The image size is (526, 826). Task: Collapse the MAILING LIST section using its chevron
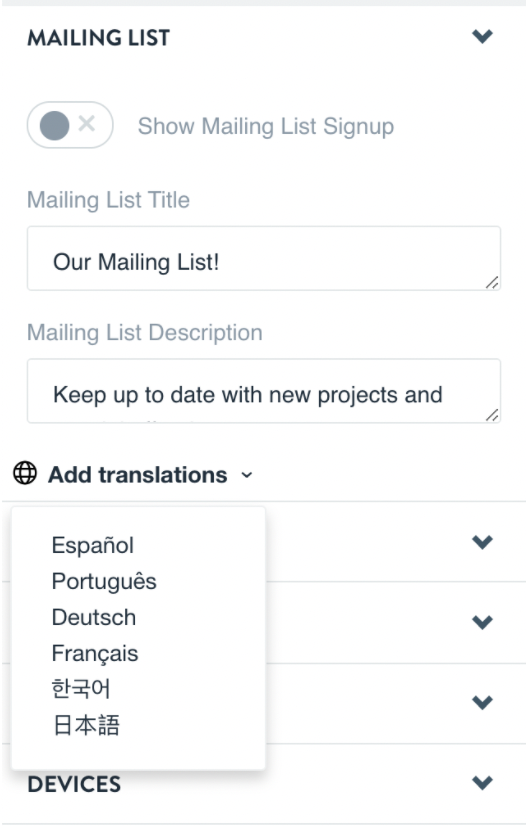coord(482,36)
